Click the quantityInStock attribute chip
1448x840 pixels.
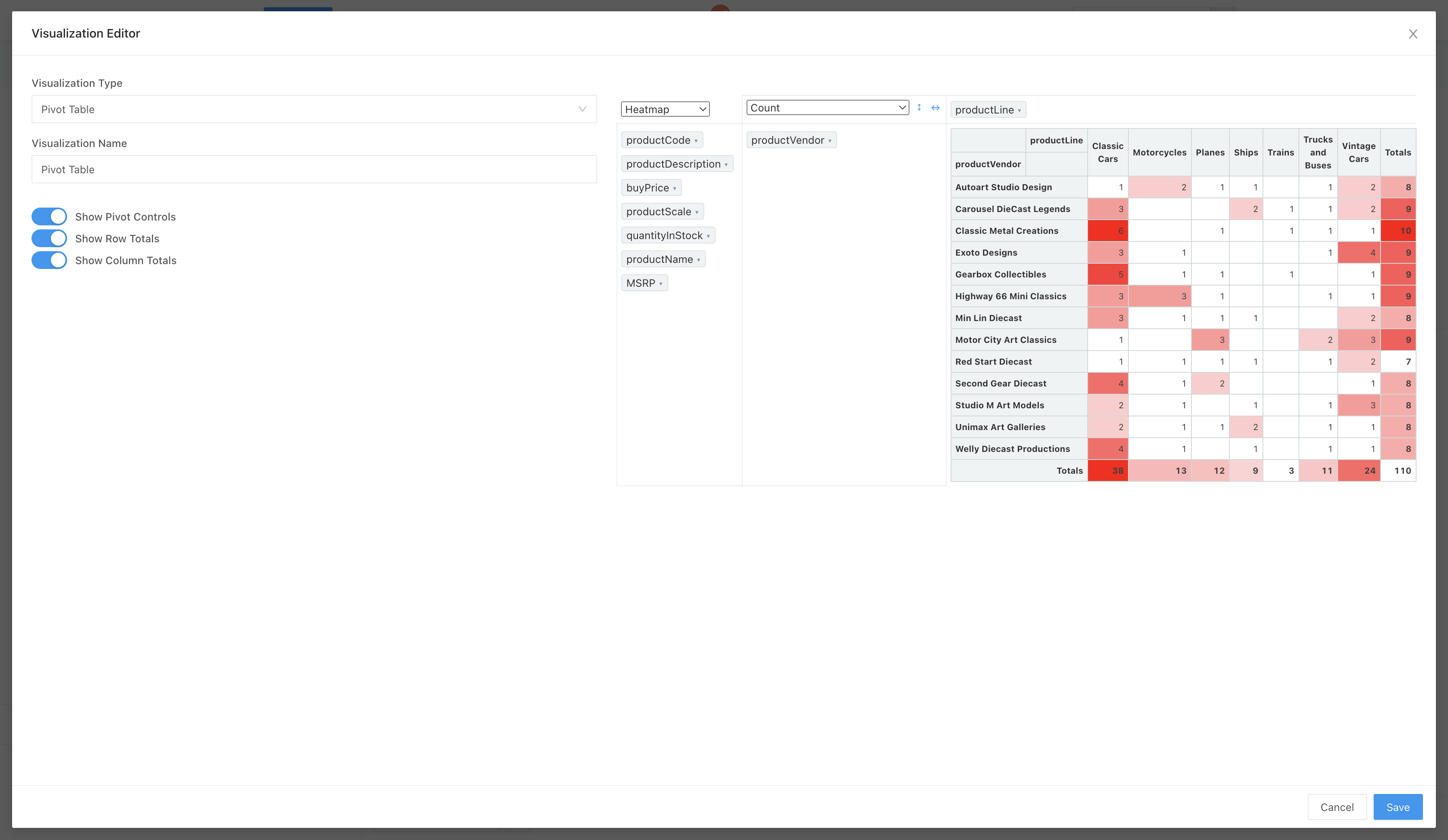pyautogui.click(x=664, y=235)
